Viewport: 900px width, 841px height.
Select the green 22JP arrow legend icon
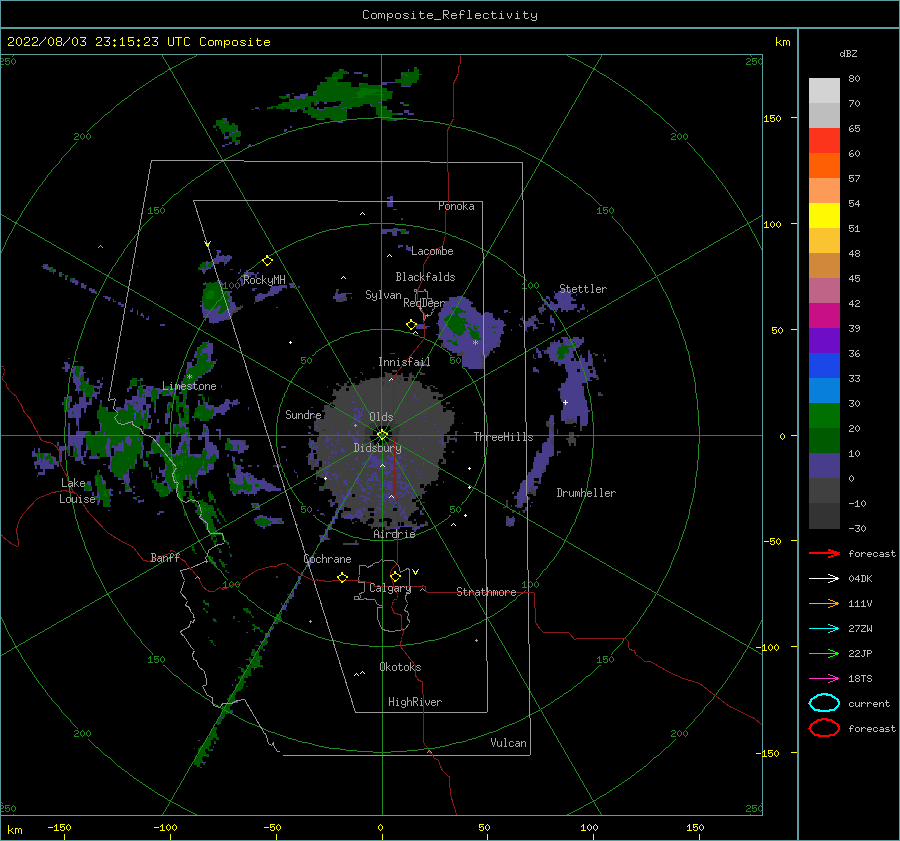point(824,653)
